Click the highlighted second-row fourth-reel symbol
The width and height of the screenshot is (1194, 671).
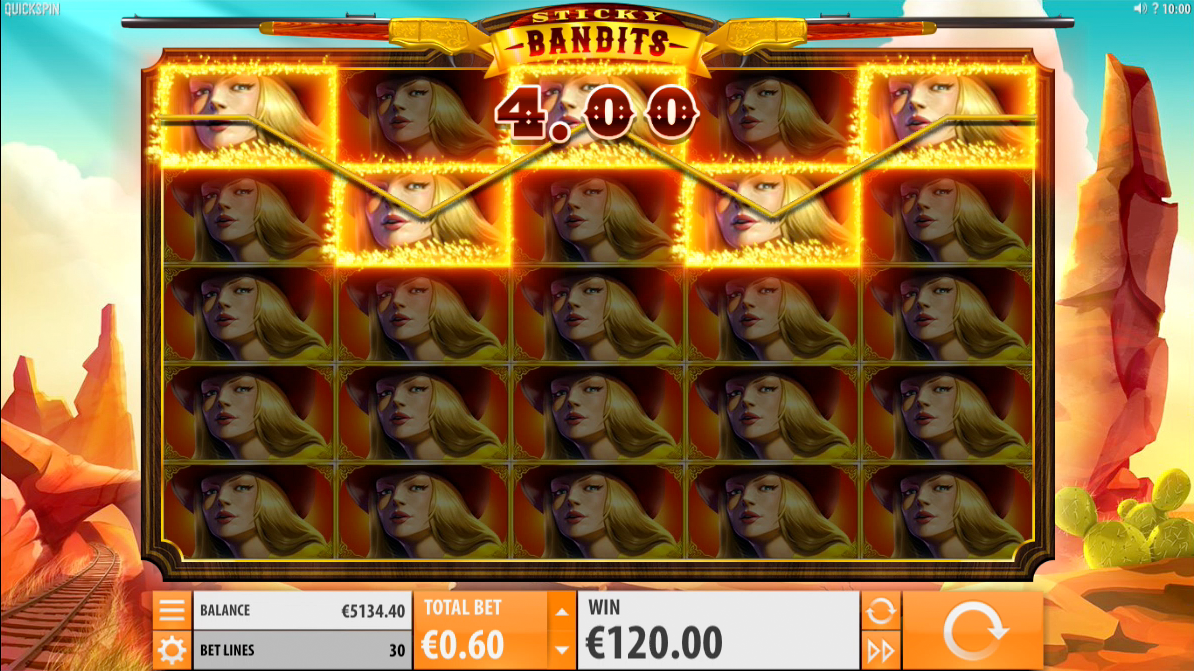click(x=773, y=216)
